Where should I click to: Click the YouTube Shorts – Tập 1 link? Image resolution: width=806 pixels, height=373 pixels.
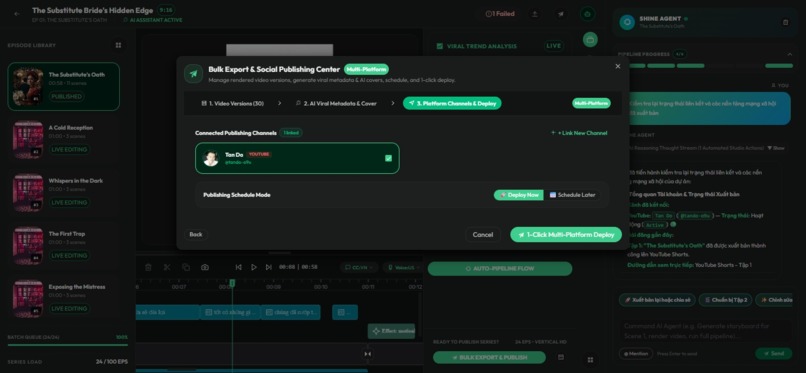point(723,265)
